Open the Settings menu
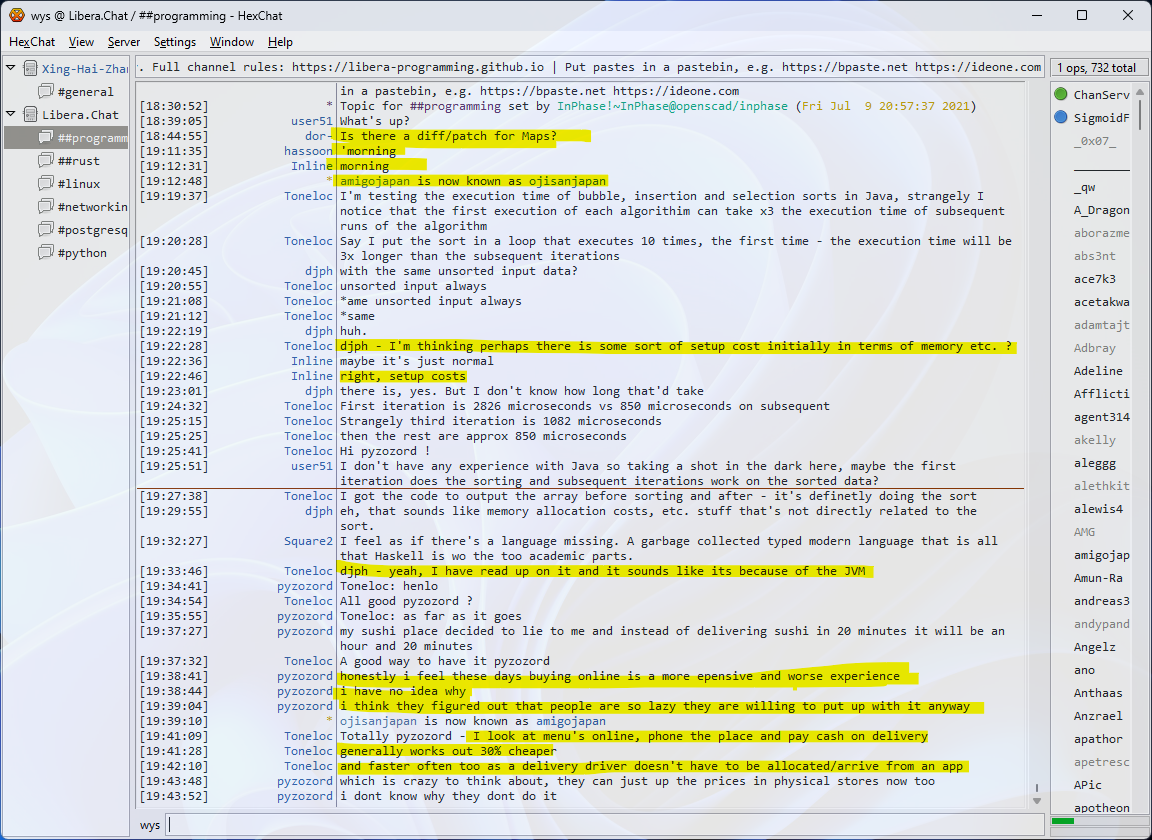The width and height of the screenshot is (1152, 840). (x=175, y=42)
